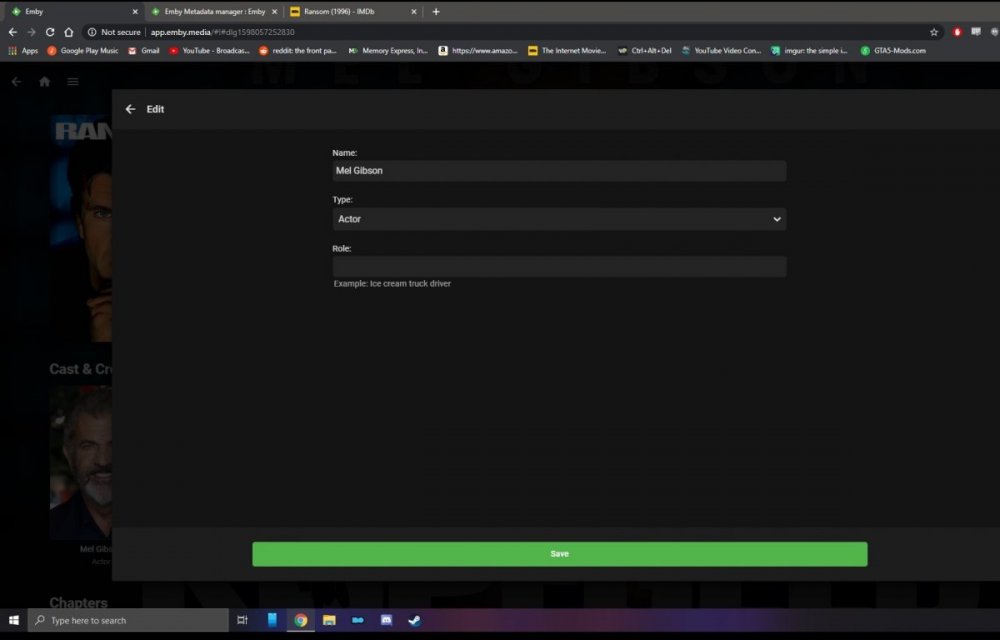
Task: Open the blue taskbar app beside Task View
Action: click(272, 620)
